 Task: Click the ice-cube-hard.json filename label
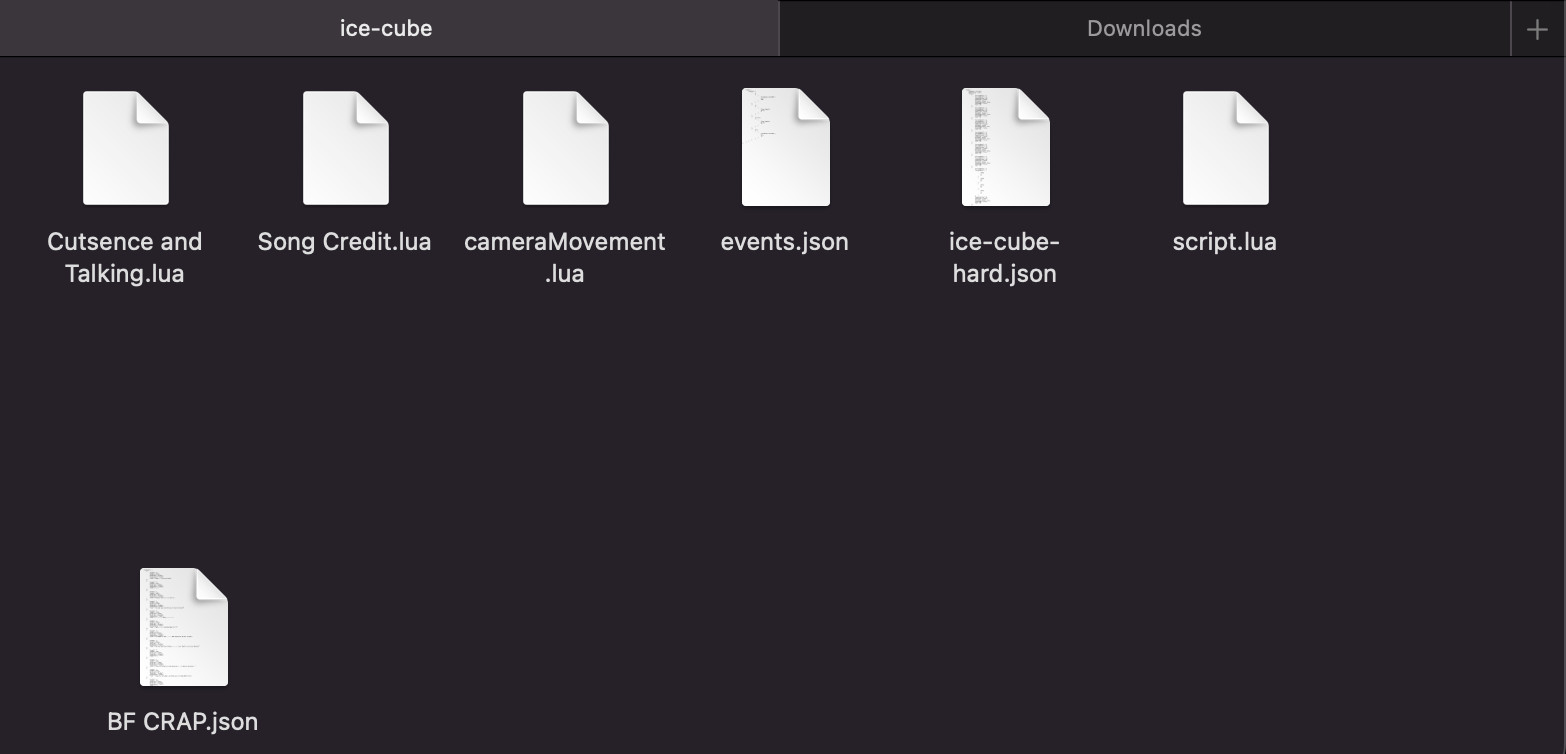(1005, 257)
